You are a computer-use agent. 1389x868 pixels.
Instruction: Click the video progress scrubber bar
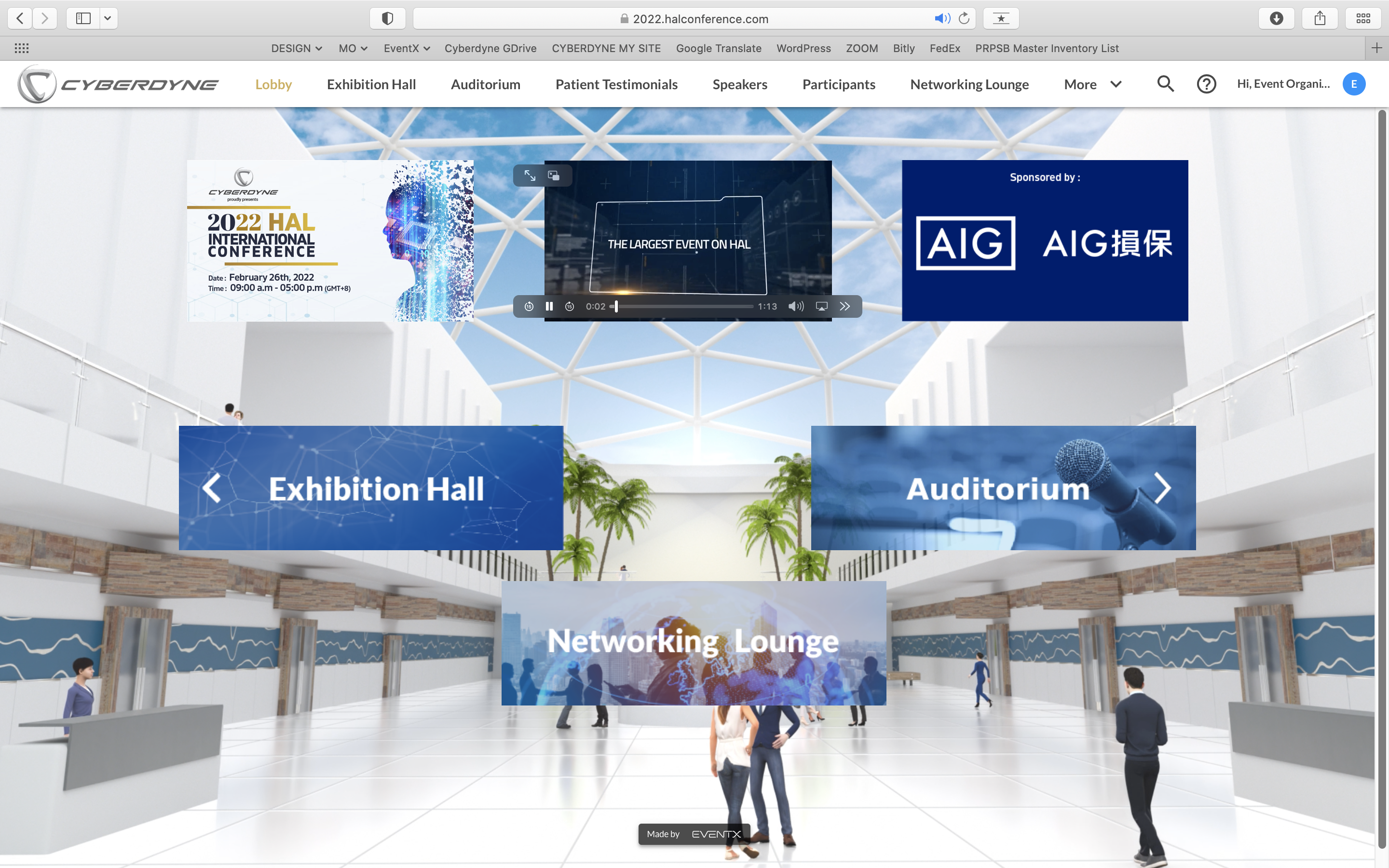[x=683, y=307]
